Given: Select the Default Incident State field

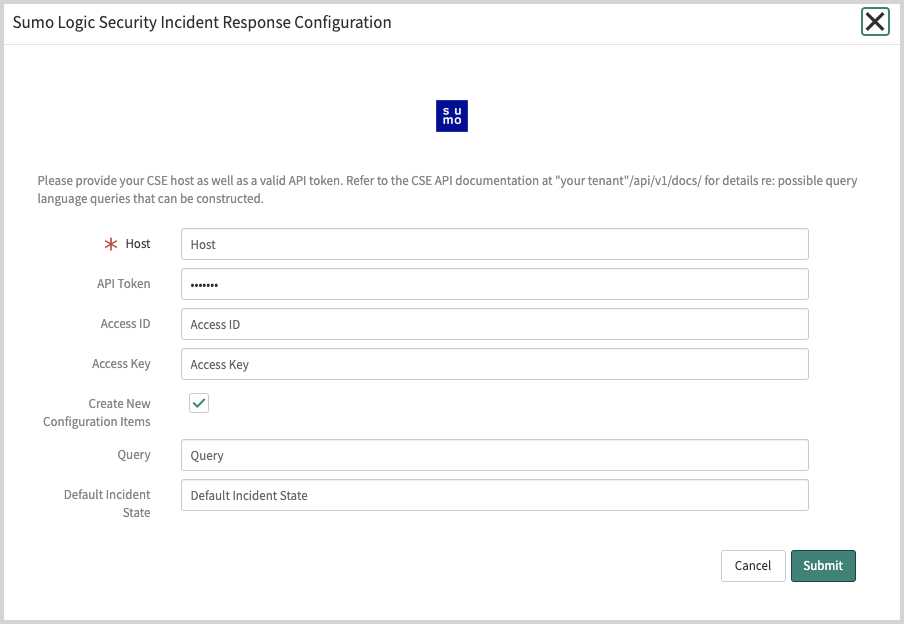Looking at the screenshot, I should [x=494, y=494].
